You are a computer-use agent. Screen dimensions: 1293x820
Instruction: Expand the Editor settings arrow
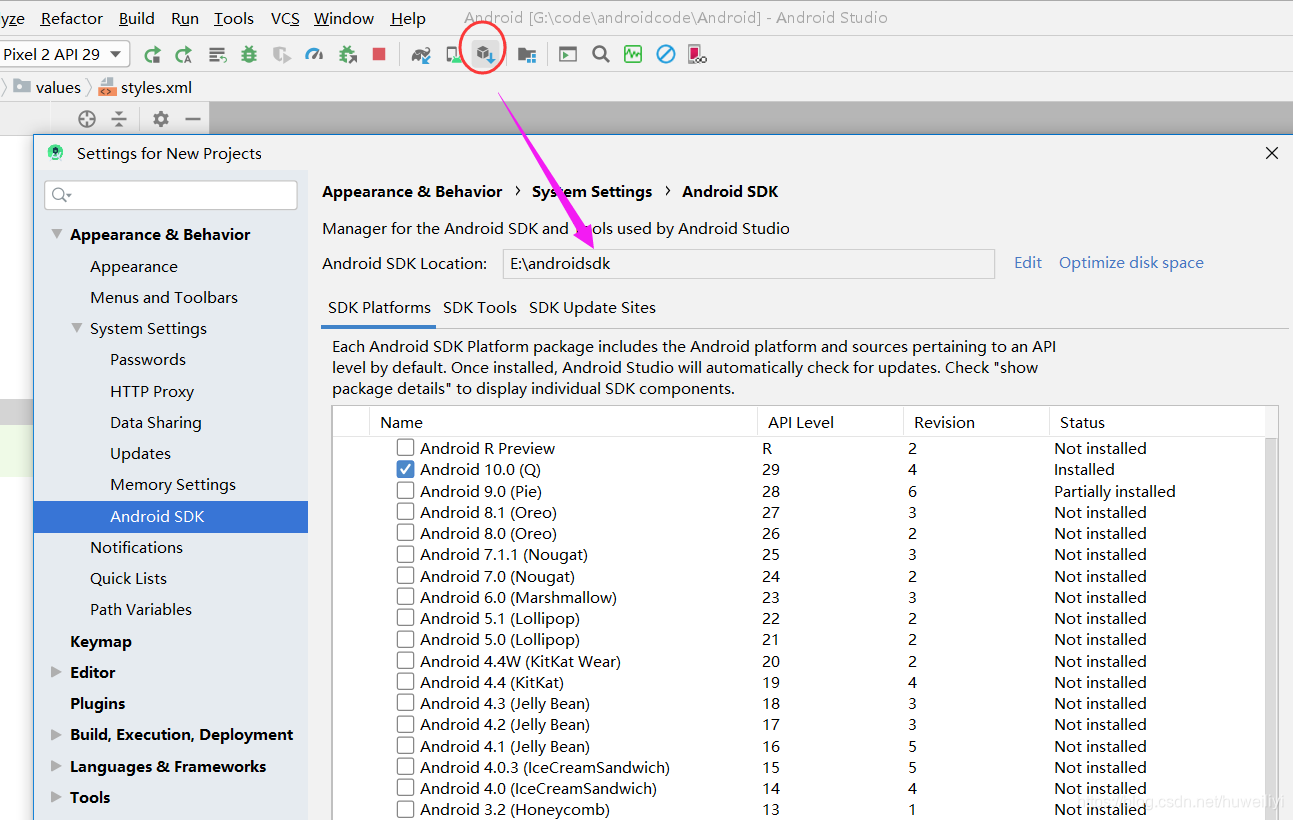(56, 672)
